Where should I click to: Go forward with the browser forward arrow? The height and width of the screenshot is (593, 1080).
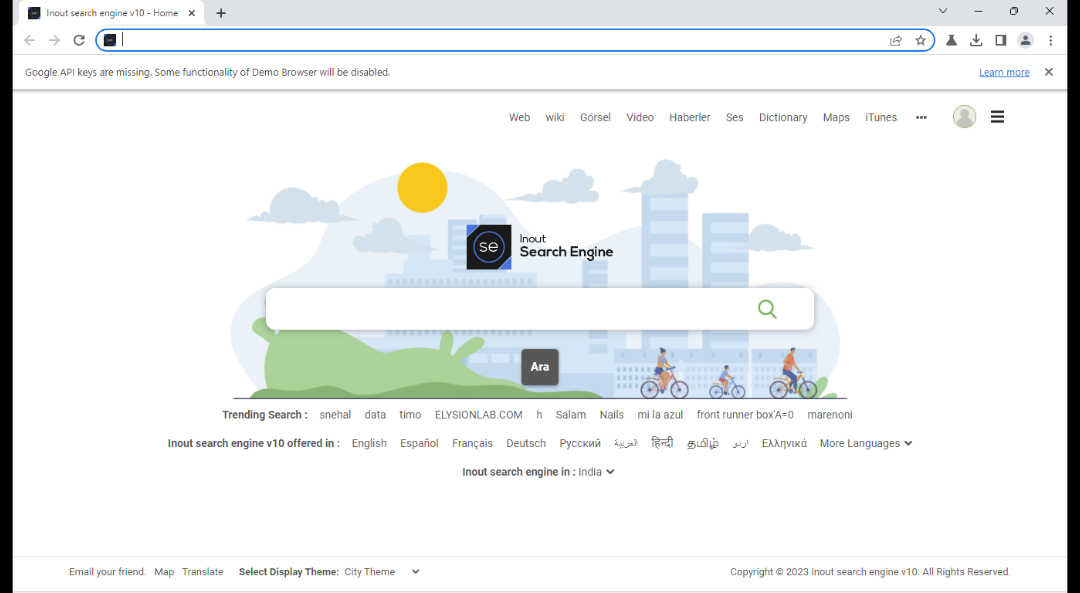click(54, 40)
